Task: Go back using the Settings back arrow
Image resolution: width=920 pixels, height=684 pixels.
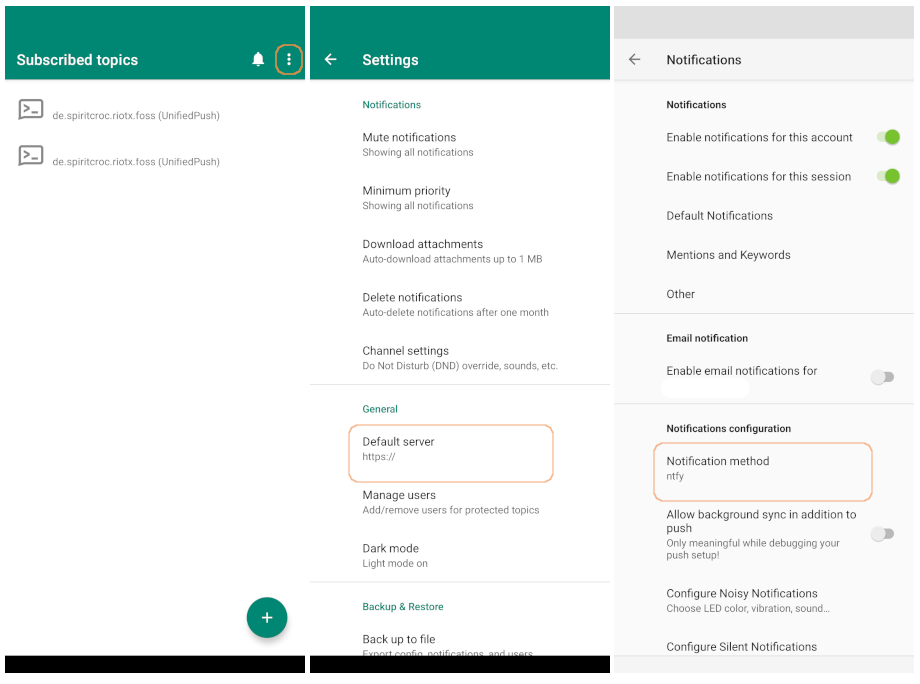Action: [331, 60]
